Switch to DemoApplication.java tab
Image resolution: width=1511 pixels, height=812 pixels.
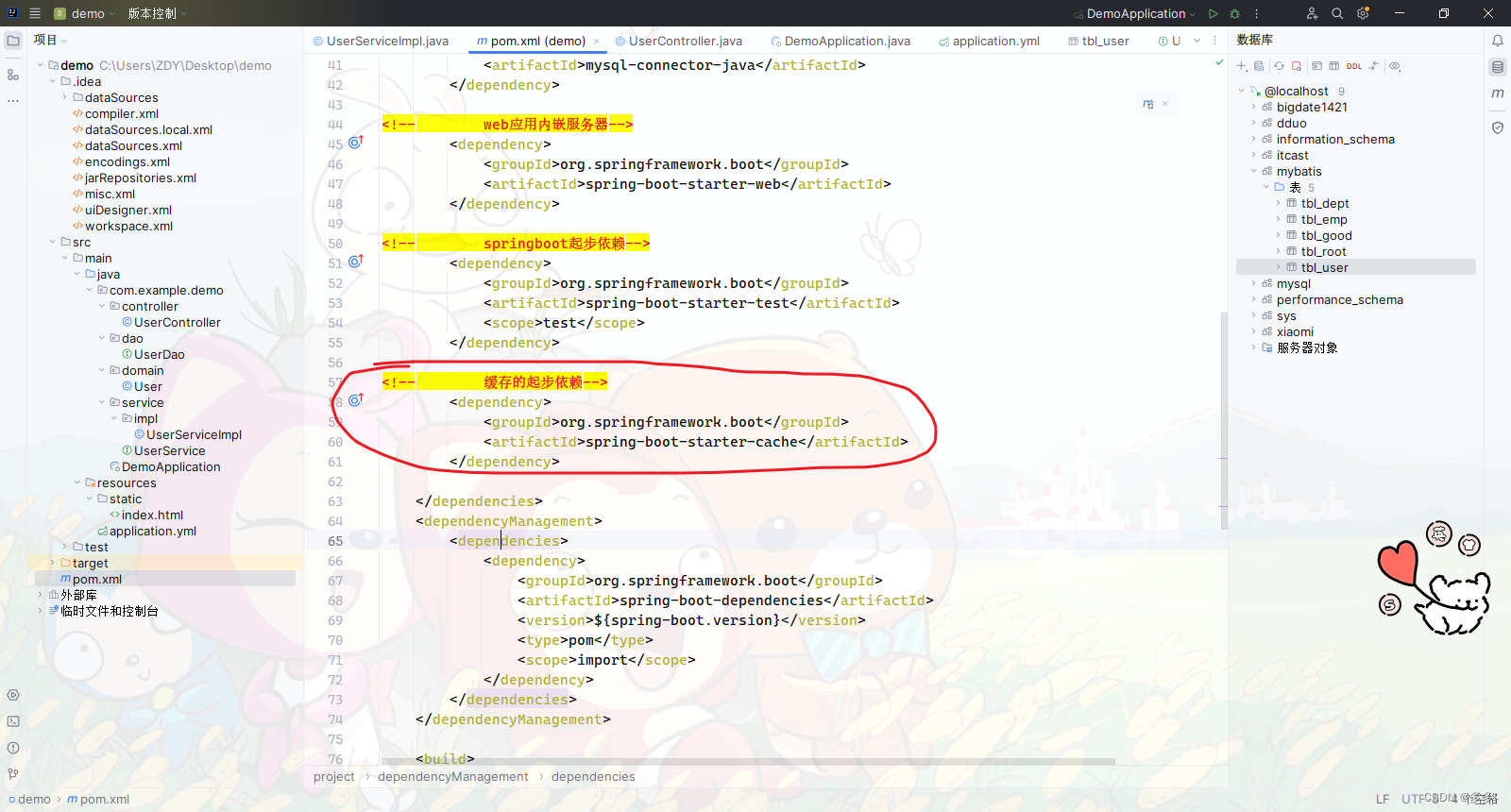click(840, 41)
